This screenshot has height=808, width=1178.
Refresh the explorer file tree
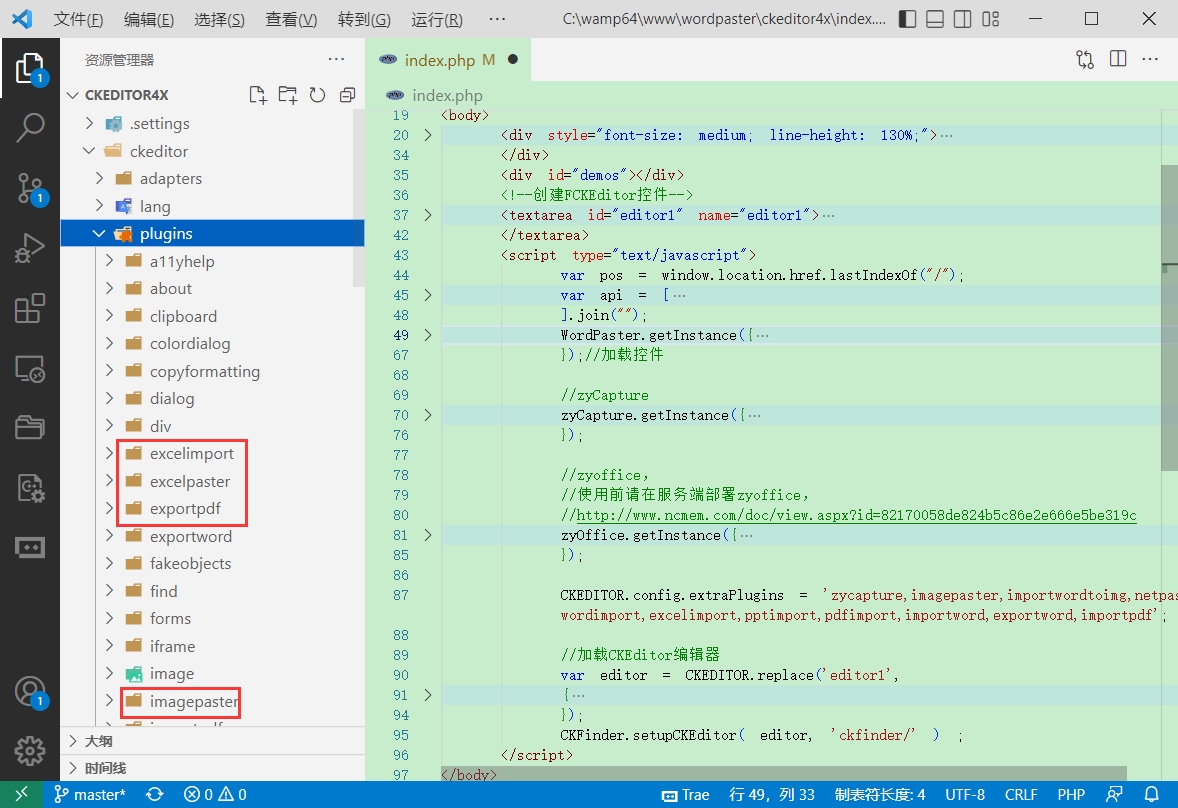pyautogui.click(x=318, y=95)
